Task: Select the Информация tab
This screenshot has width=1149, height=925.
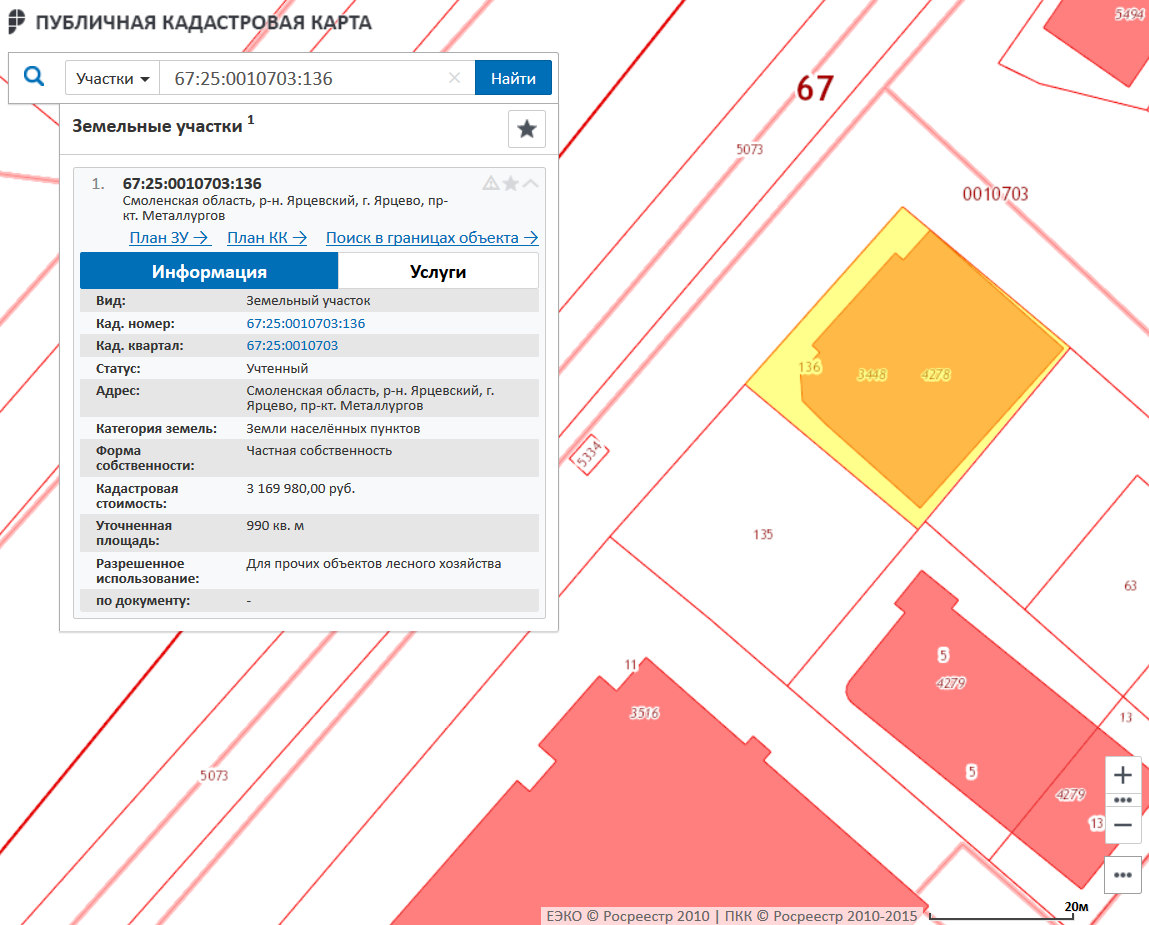Action: click(x=209, y=271)
